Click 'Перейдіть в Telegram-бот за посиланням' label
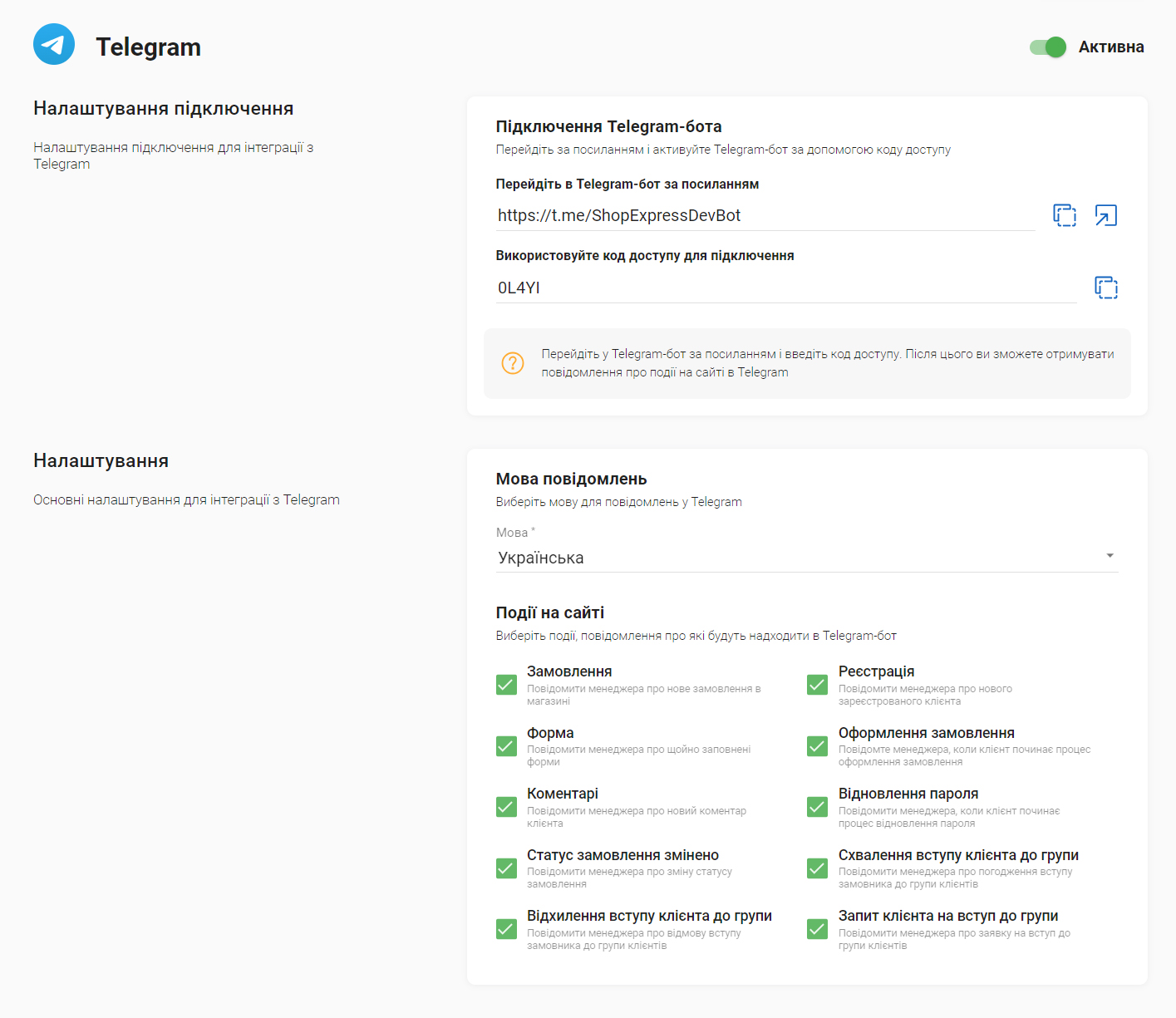The width and height of the screenshot is (1176, 1018). (627, 184)
